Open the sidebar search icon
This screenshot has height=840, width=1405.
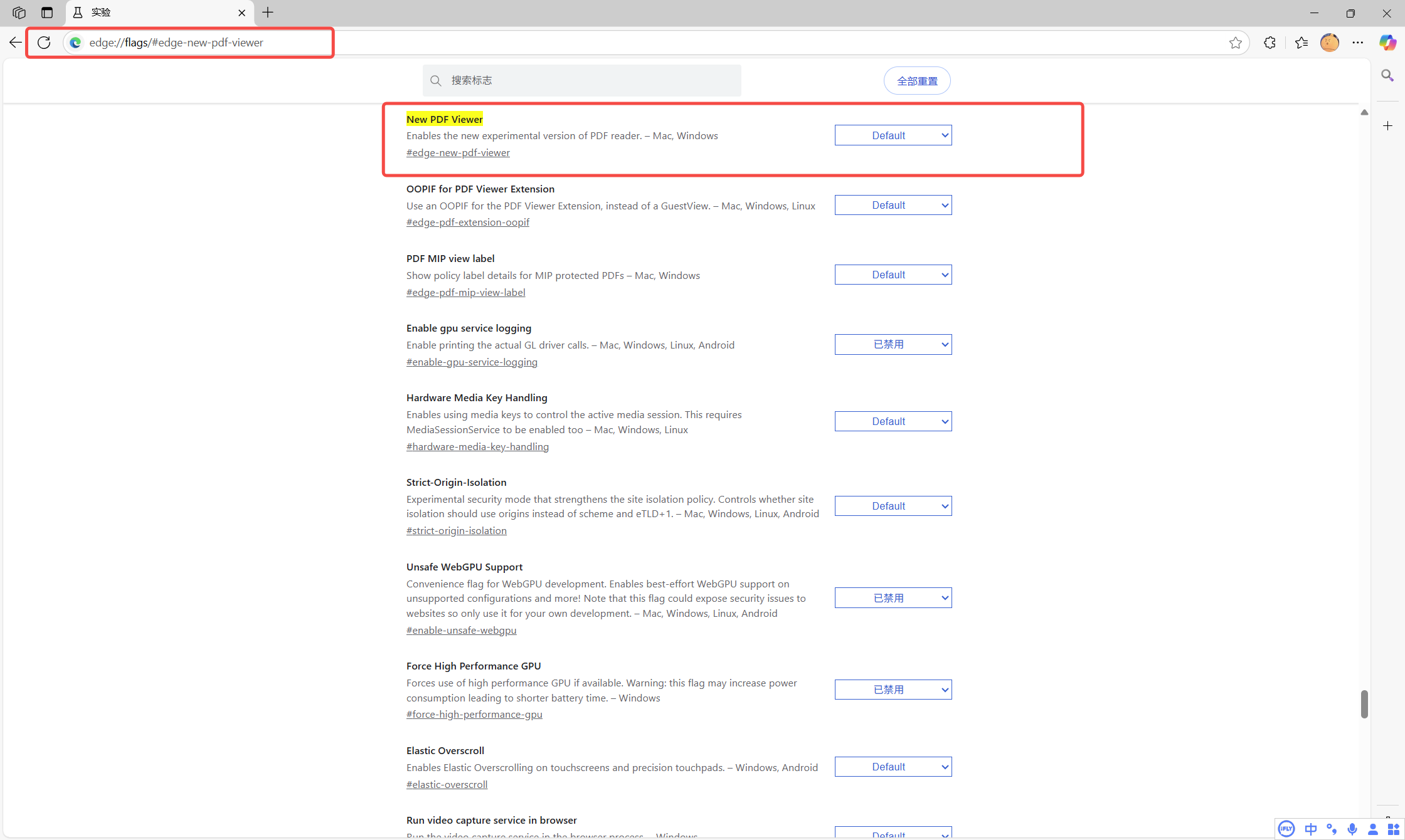[1387, 76]
